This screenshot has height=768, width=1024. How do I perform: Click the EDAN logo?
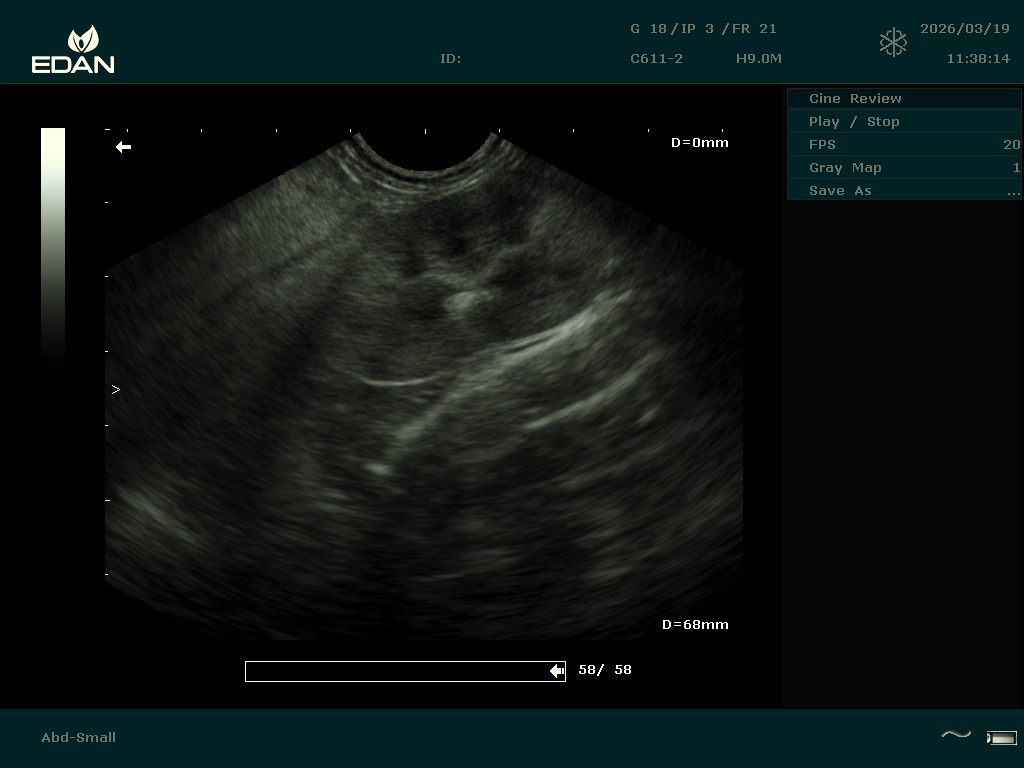pyautogui.click(x=73, y=50)
